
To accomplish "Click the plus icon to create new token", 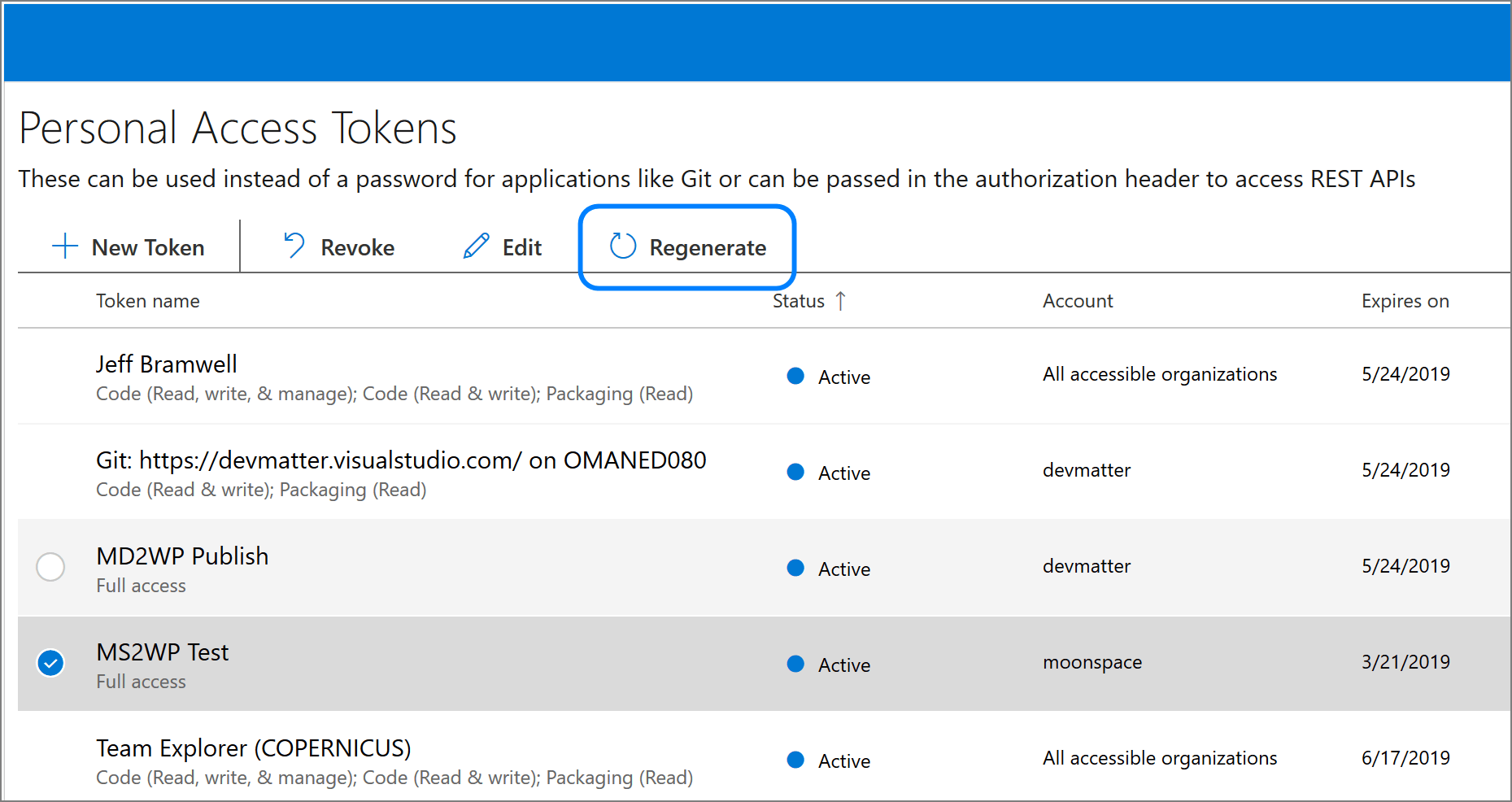I will tap(64, 246).
